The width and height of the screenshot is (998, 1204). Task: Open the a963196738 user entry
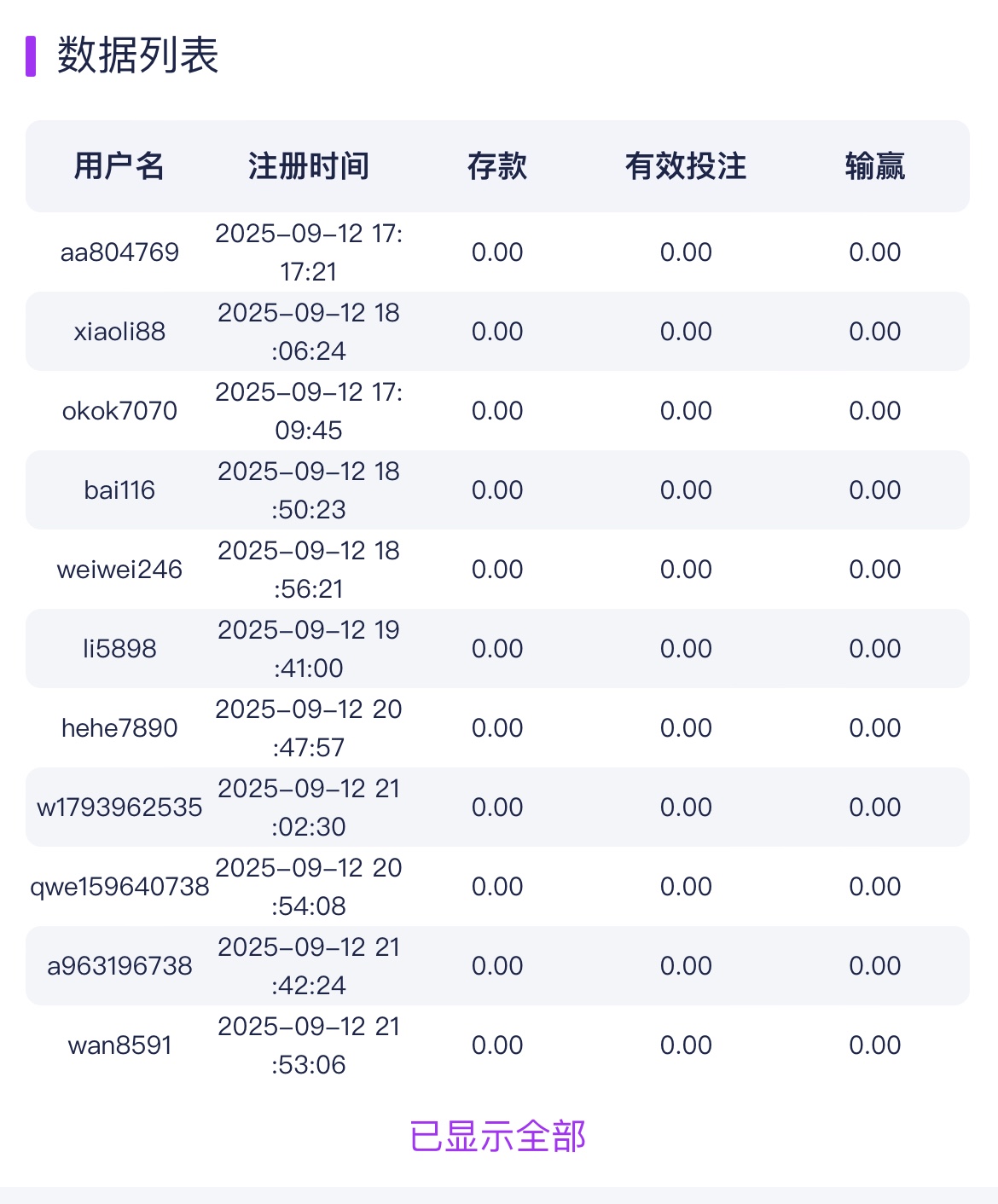(x=119, y=966)
